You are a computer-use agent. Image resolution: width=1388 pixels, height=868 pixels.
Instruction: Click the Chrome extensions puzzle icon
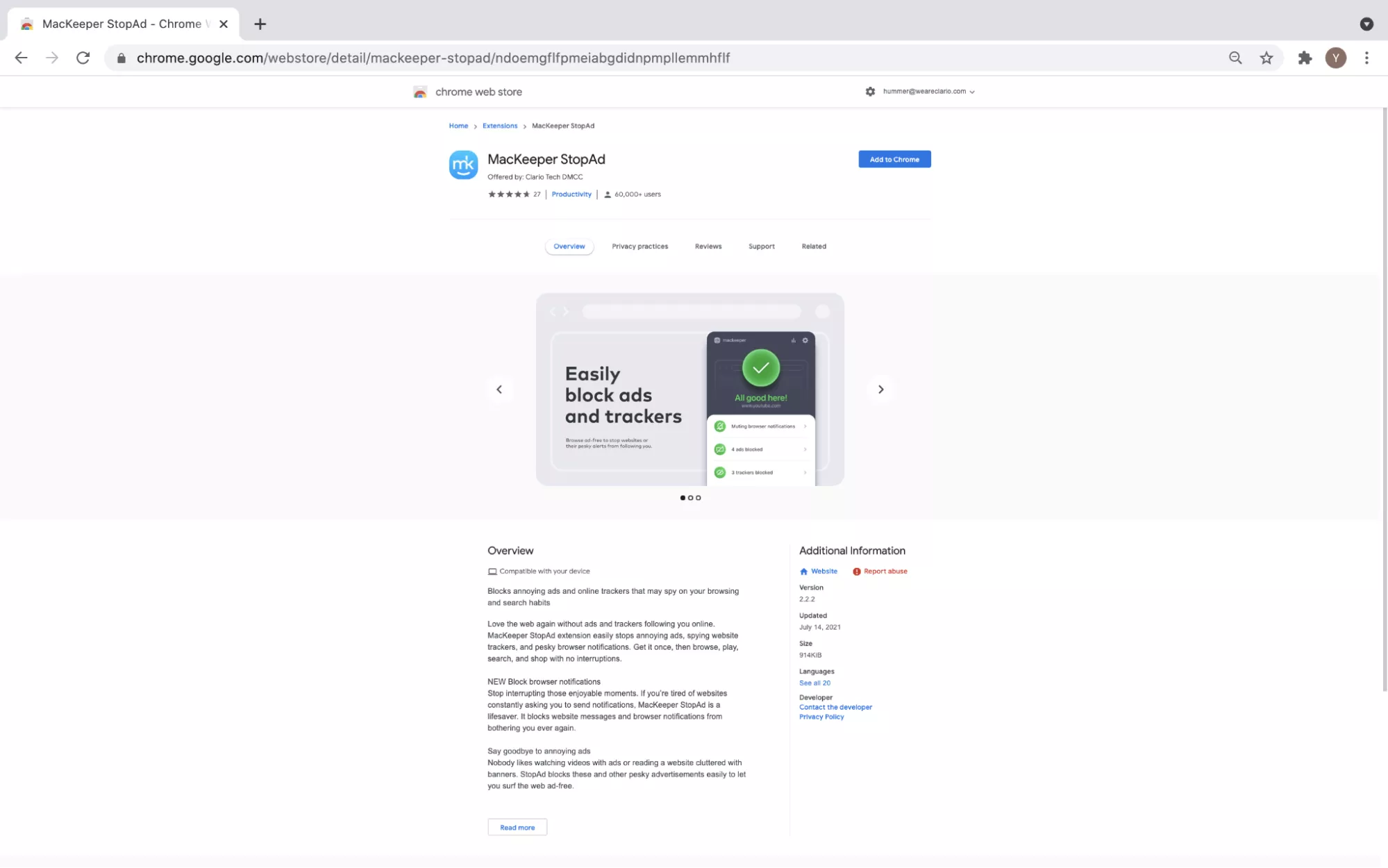(1305, 58)
